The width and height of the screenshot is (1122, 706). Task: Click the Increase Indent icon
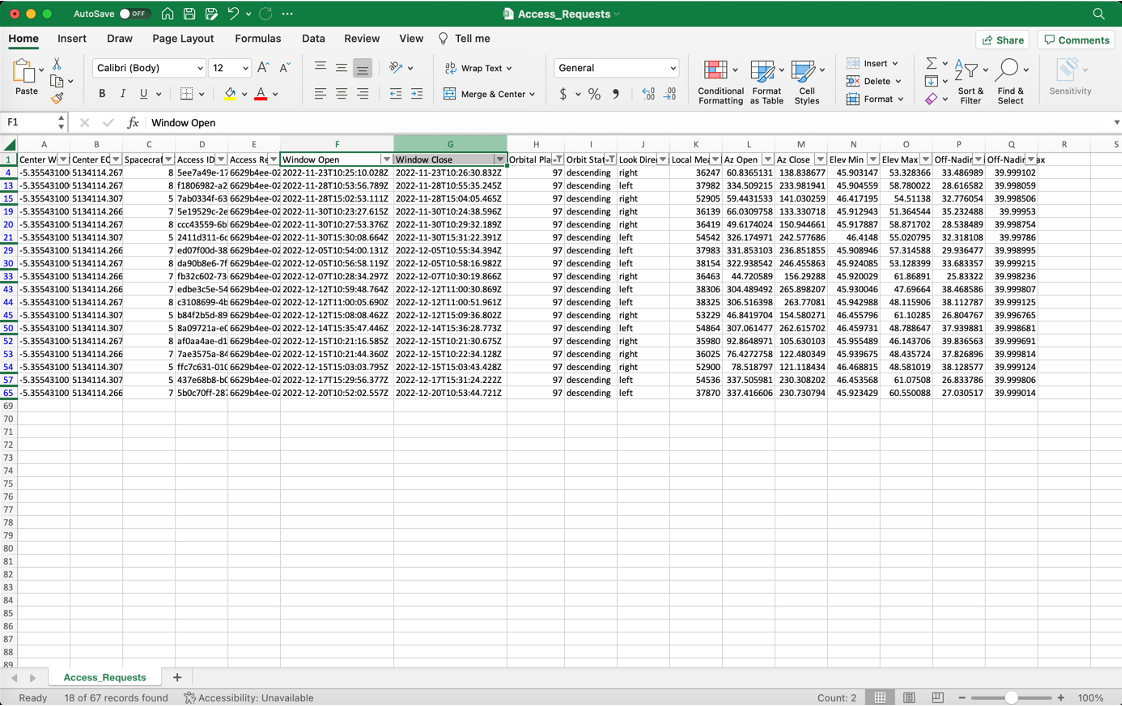click(416, 94)
